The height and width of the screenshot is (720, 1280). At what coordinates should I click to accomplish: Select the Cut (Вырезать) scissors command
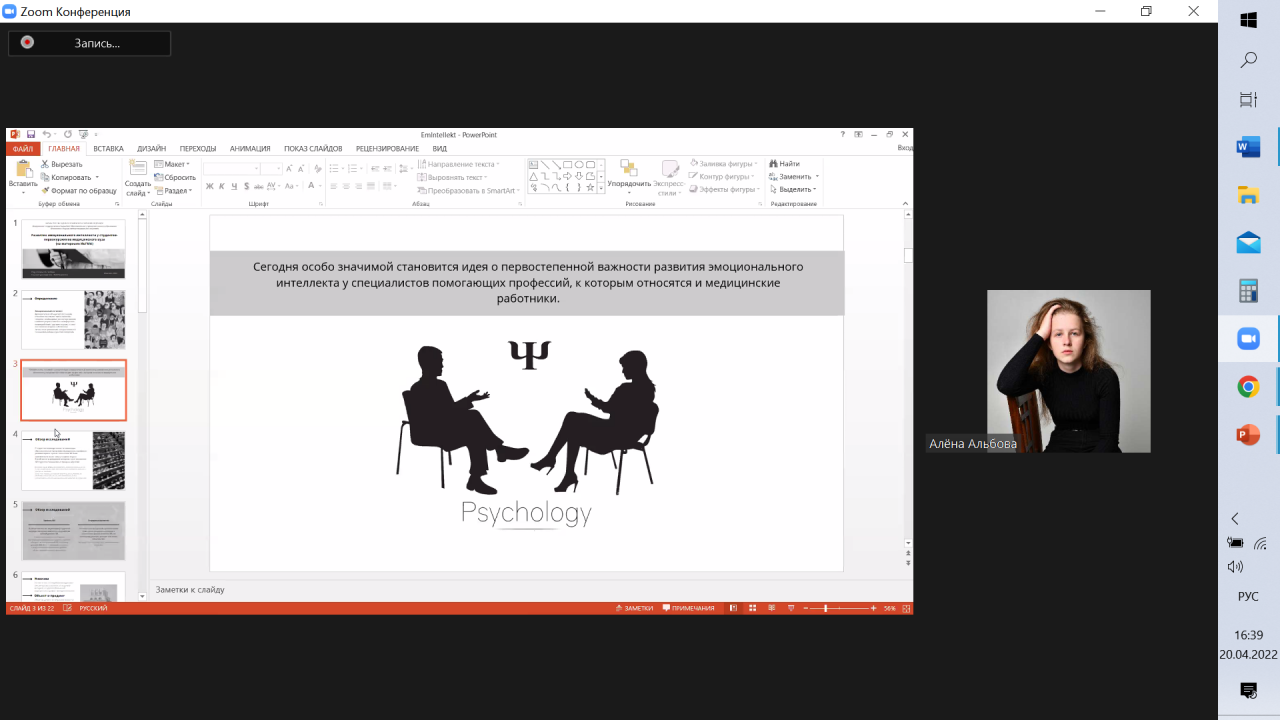(x=62, y=164)
